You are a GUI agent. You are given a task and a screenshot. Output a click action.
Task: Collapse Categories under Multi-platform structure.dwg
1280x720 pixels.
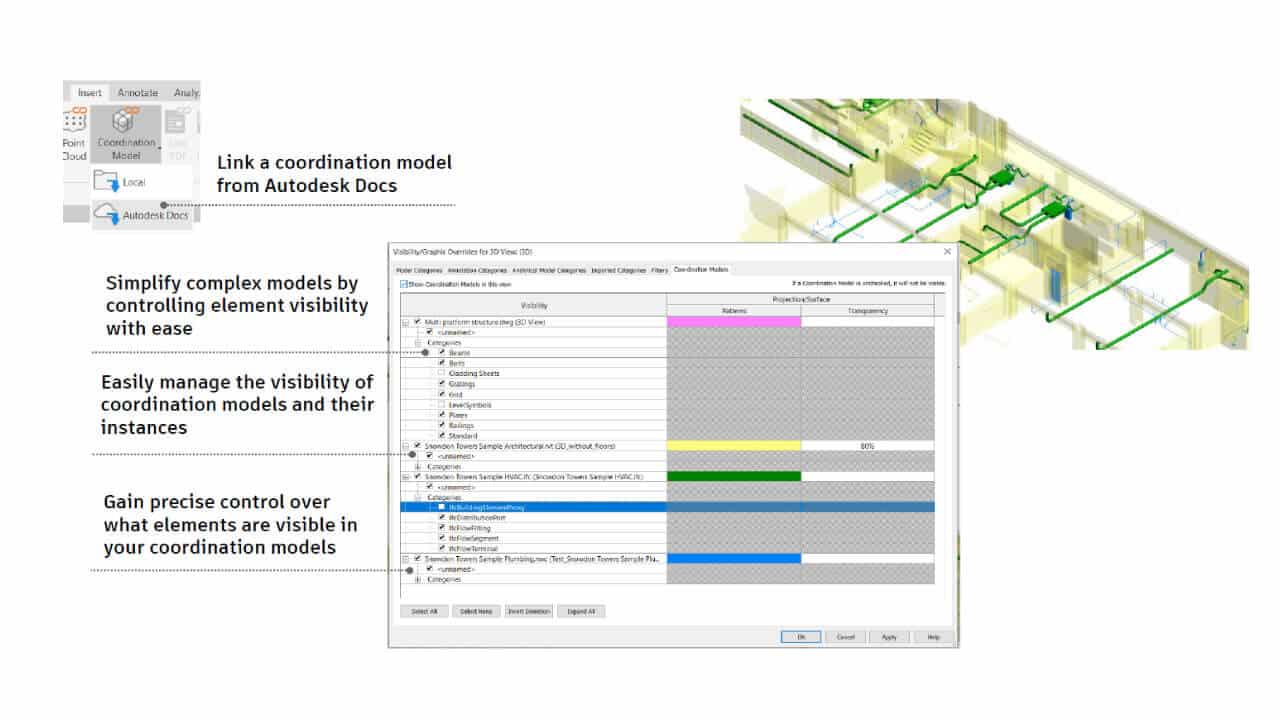coord(417,342)
